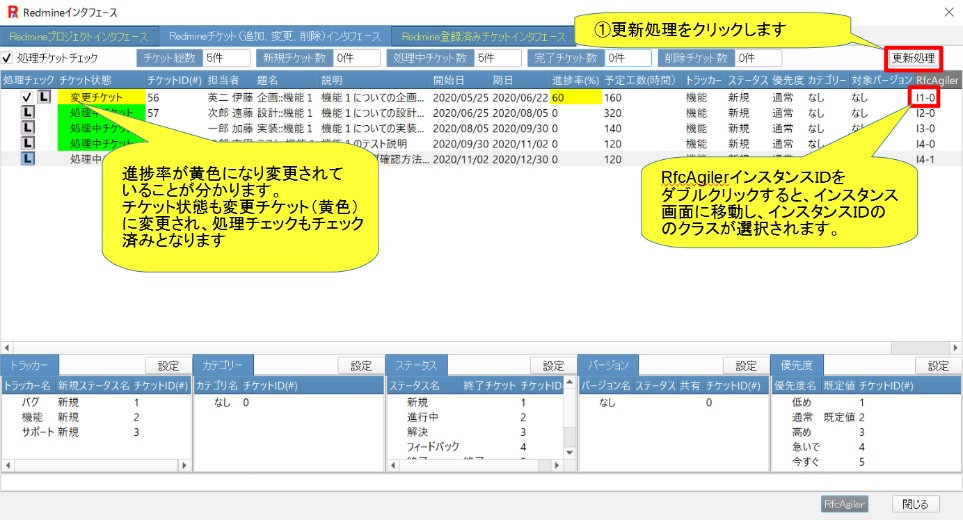
Task: Click the RfcAgiler button at bottom
Action: coord(844,504)
